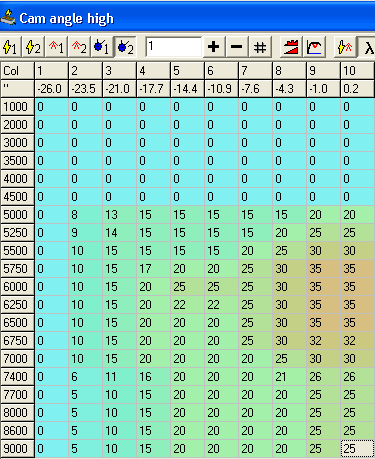Select cell value 13 in 5000 row
Screen dimensions: 375x459
[120, 215]
